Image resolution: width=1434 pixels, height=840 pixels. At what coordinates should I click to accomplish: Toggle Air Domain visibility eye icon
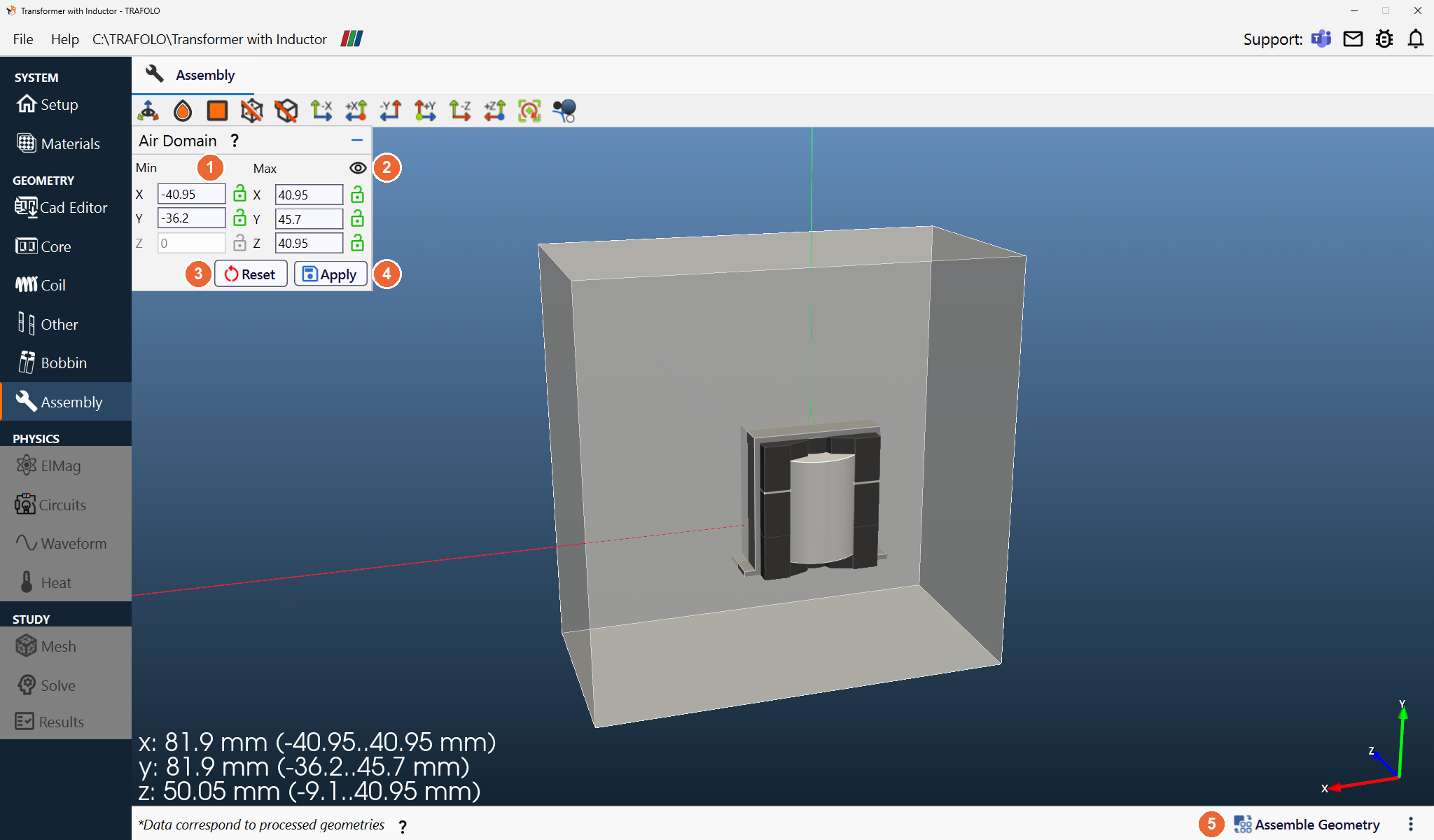coord(358,168)
